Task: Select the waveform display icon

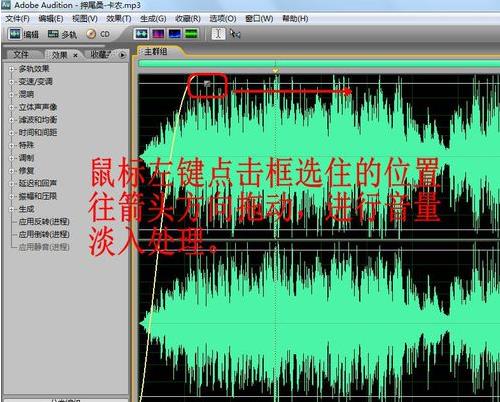Action: [x=141, y=34]
